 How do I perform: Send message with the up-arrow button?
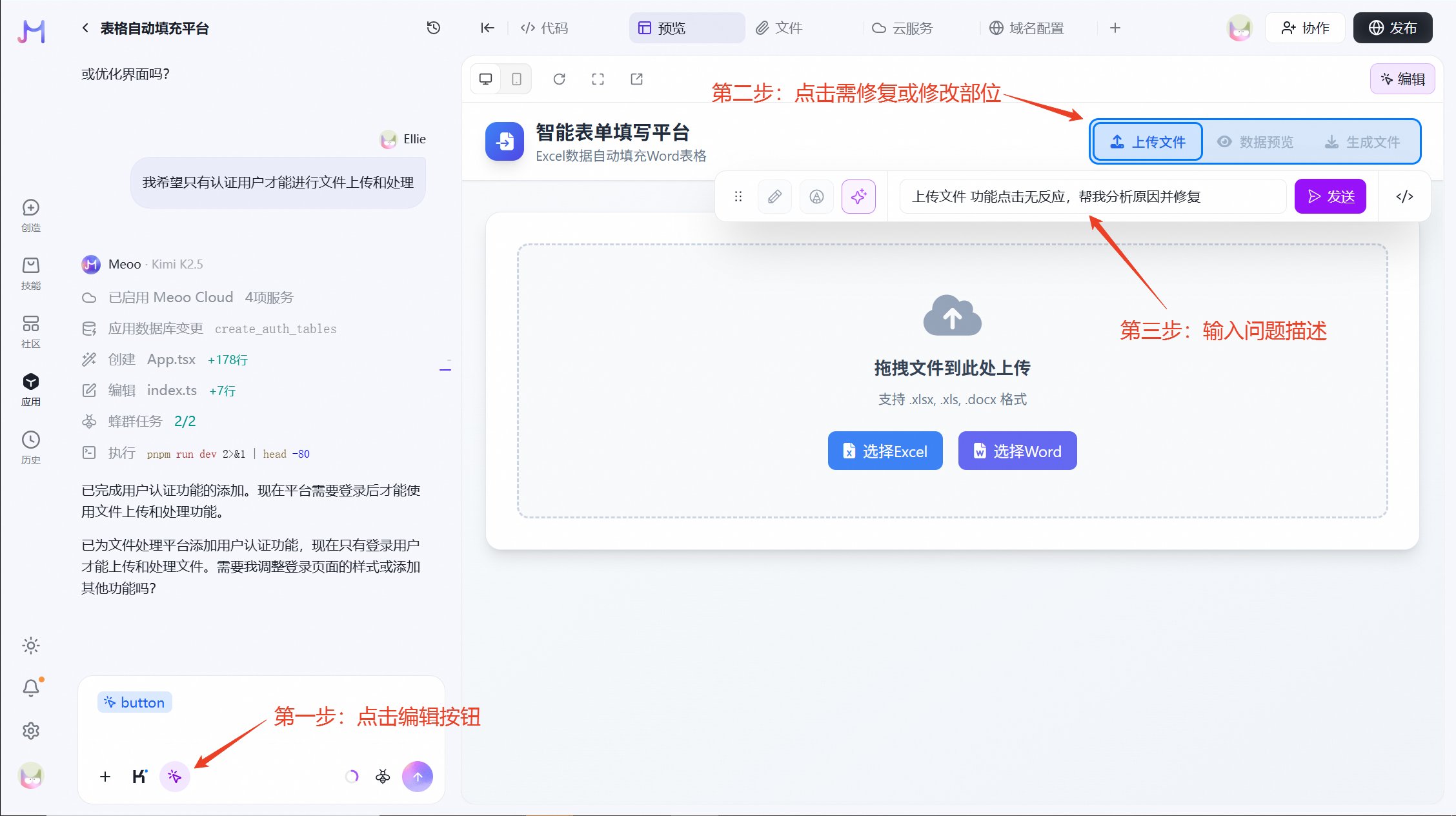point(418,777)
